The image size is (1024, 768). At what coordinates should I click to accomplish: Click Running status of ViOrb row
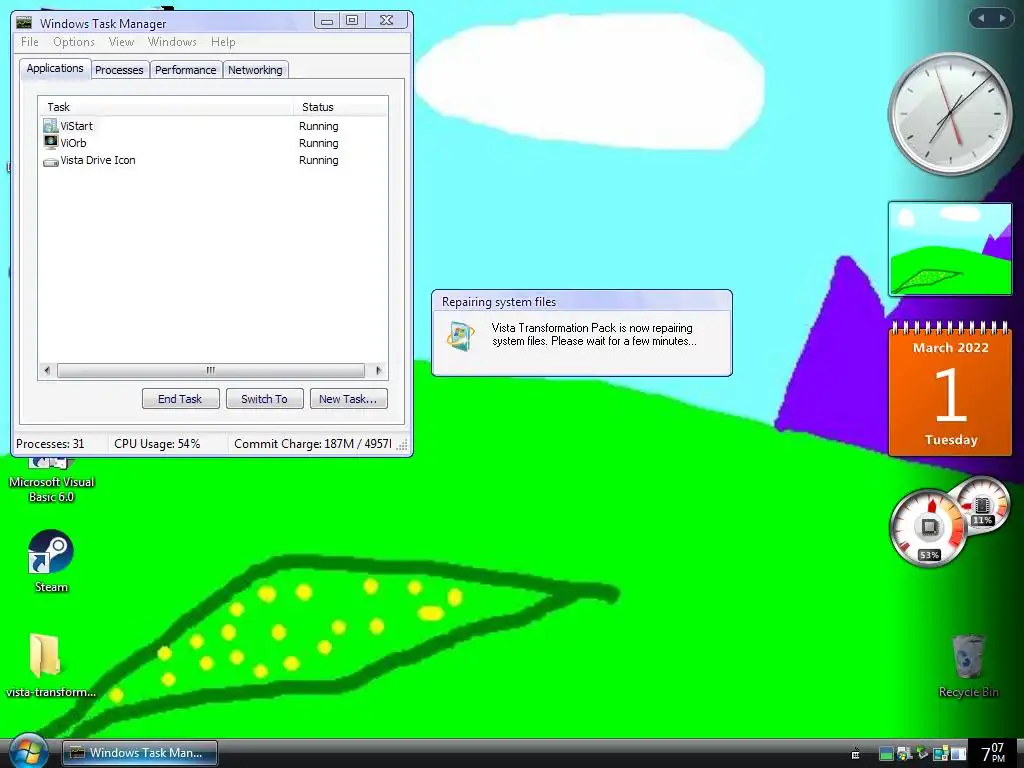point(319,143)
